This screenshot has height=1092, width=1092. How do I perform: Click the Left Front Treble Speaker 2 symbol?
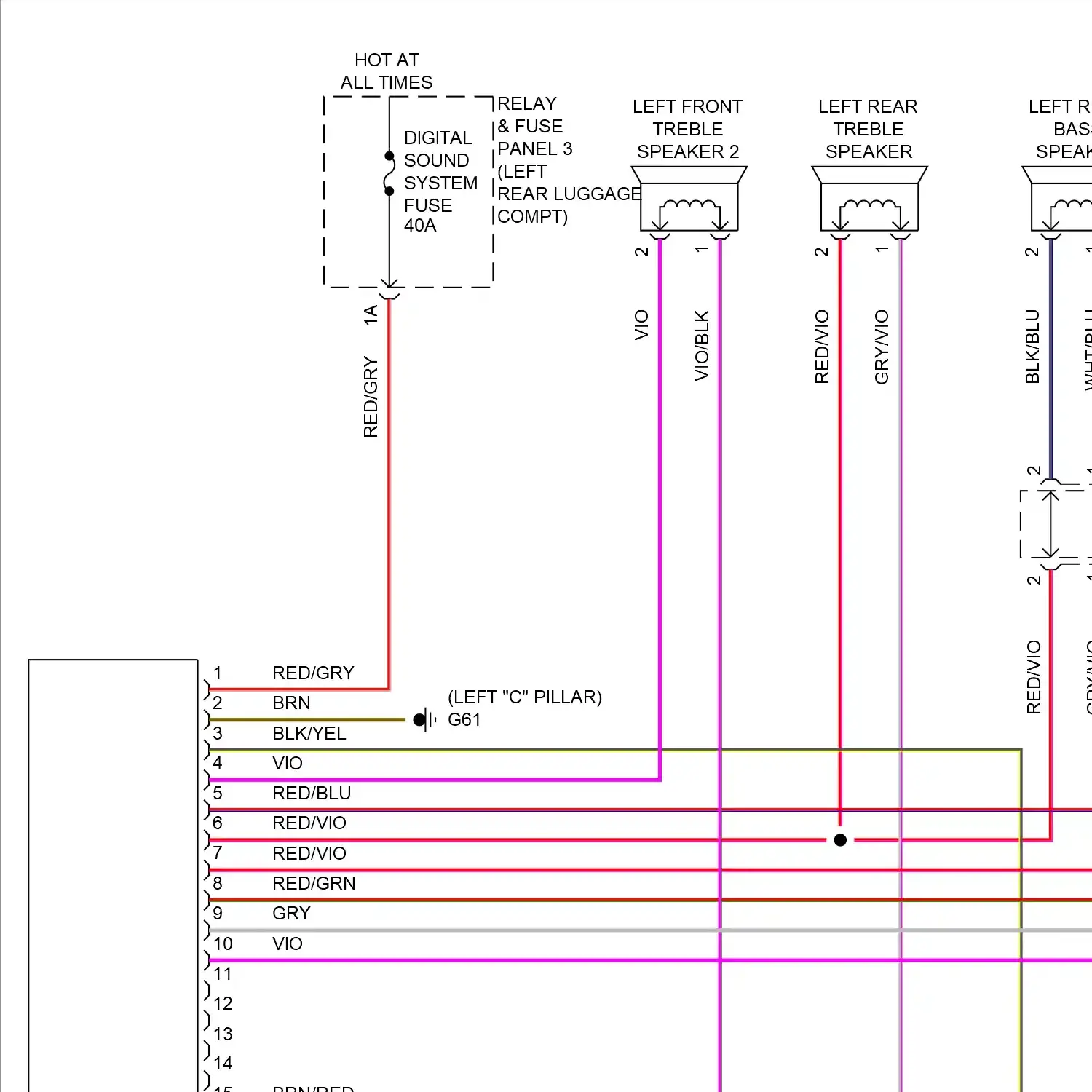pyautogui.click(x=689, y=199)
